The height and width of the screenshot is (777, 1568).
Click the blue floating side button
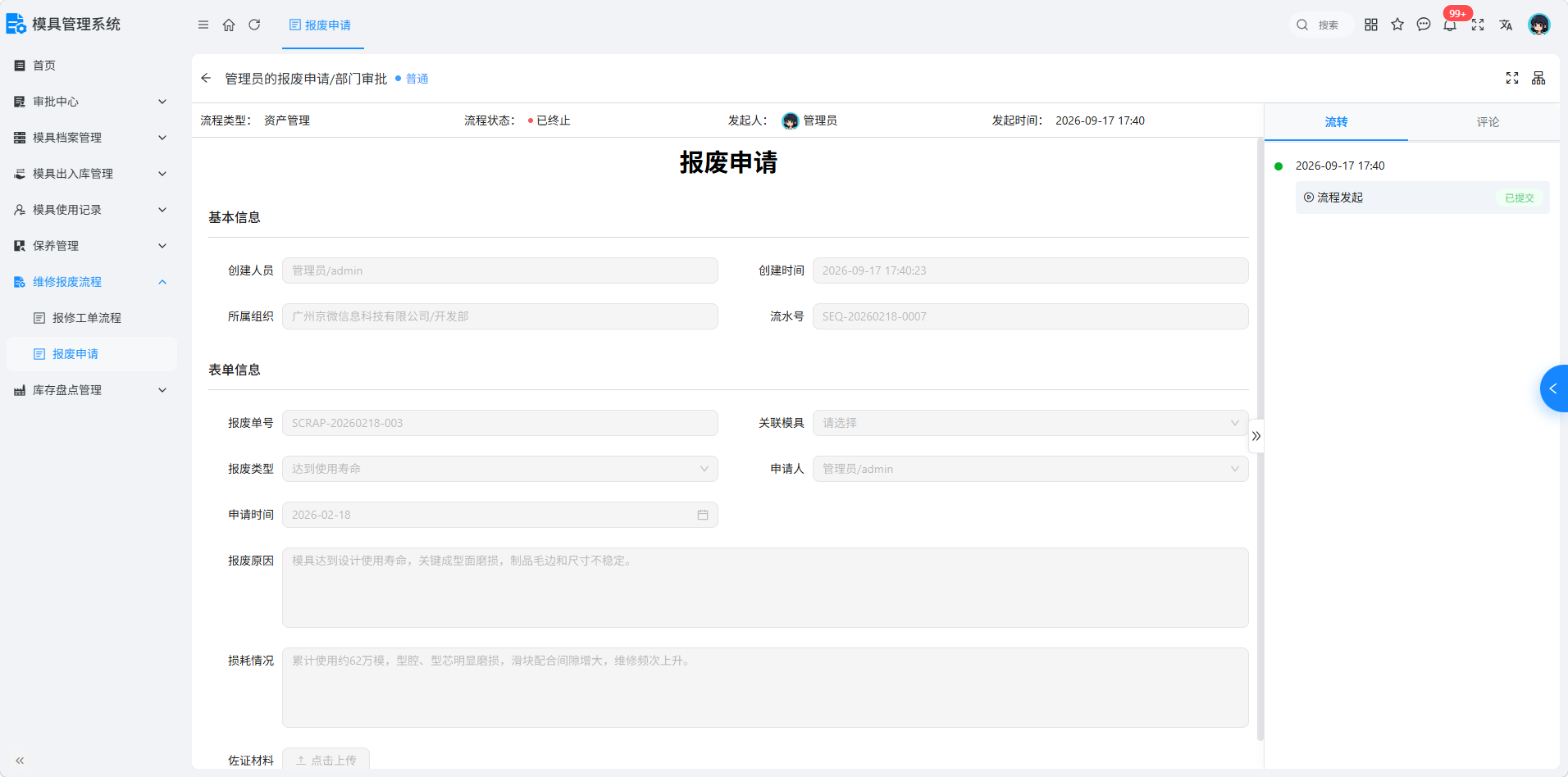pyautogui.click(x=1554, y=388)
